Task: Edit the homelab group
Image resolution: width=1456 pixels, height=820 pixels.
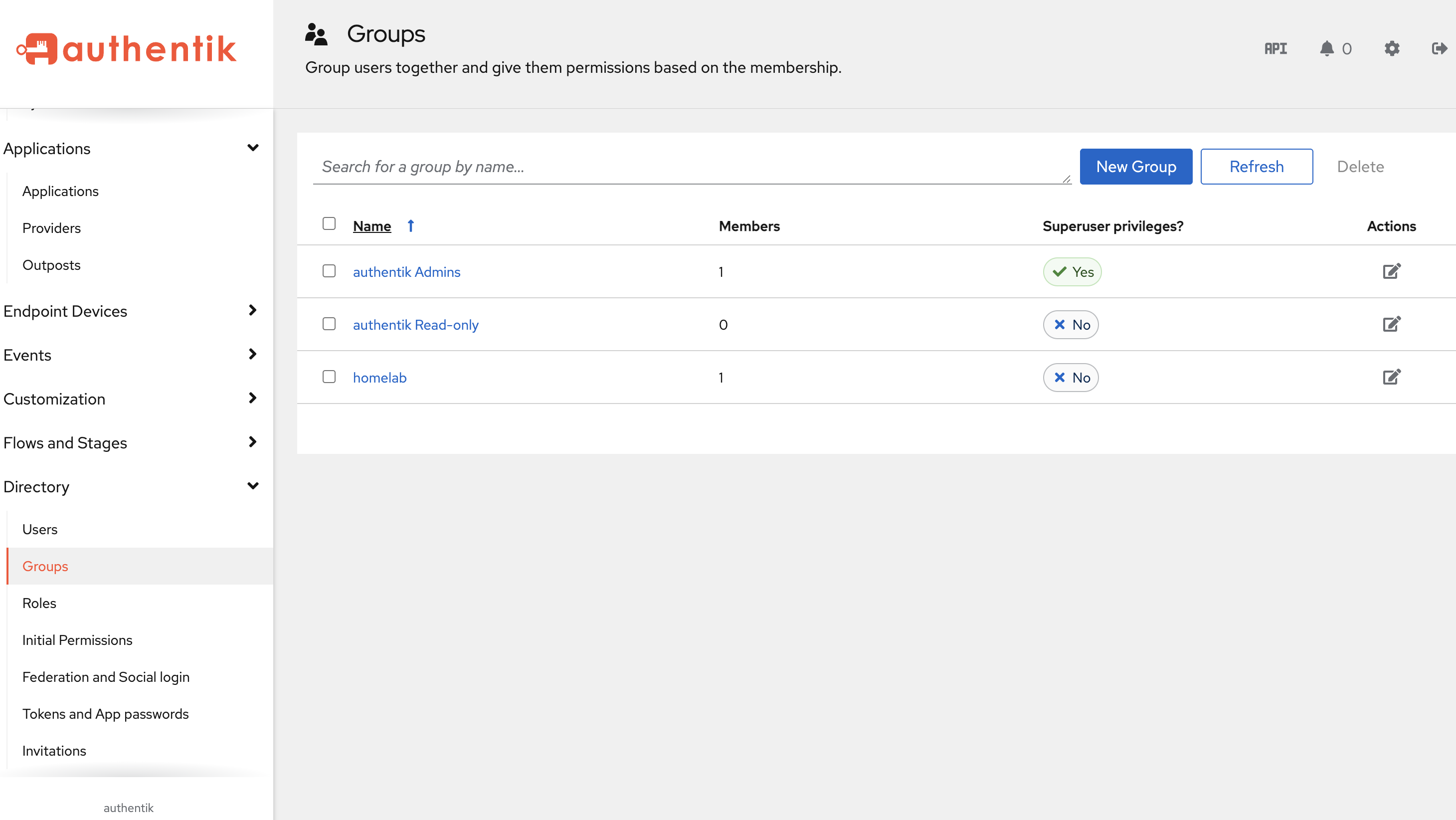Action: pos(1391,377)
